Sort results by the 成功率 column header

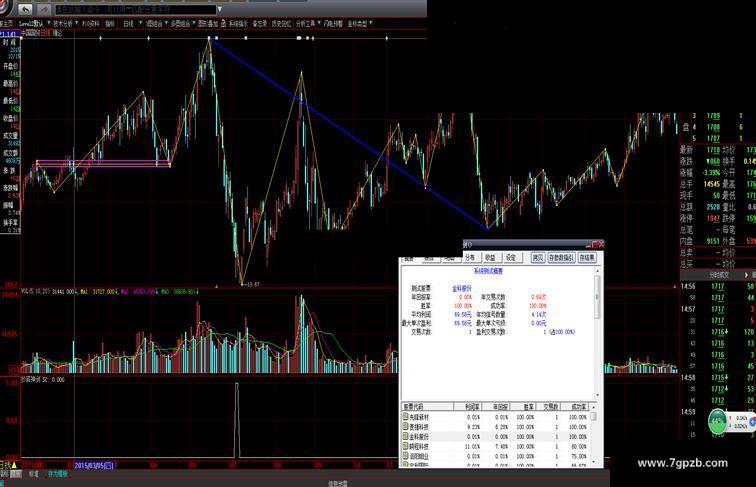pos(575,407)
